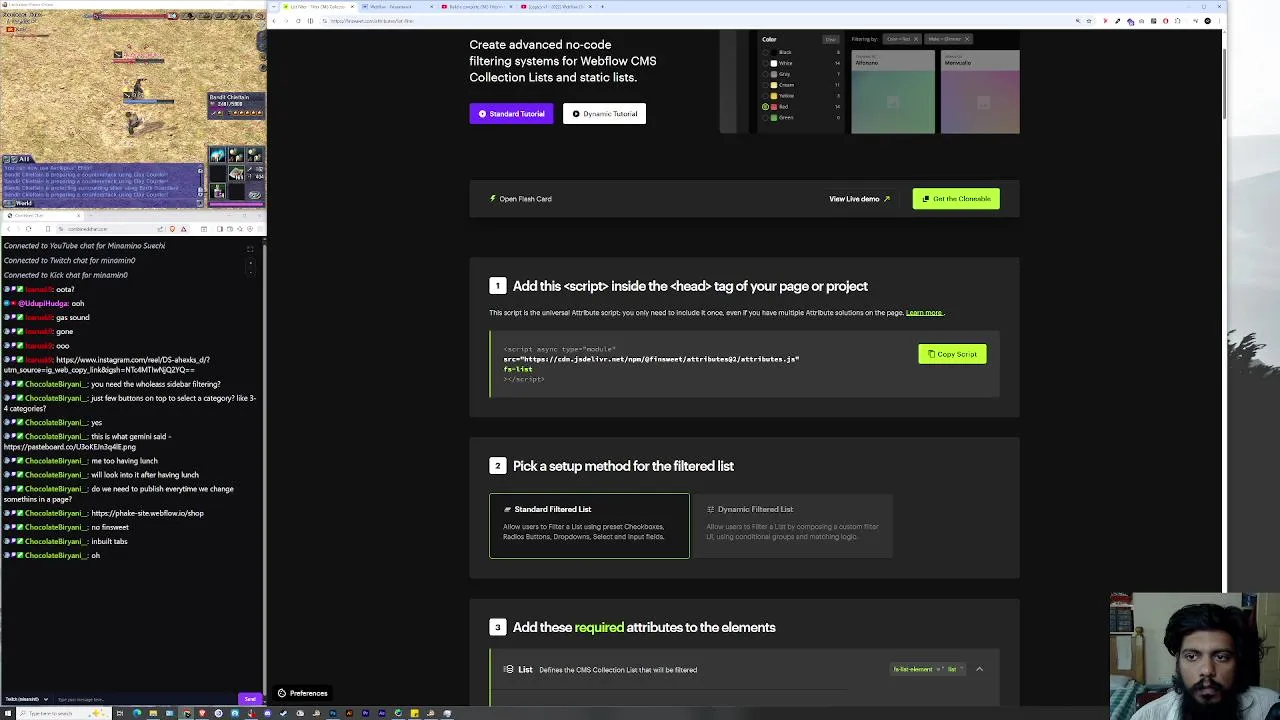Click the browser extensions icon

tap(1178, 21)
